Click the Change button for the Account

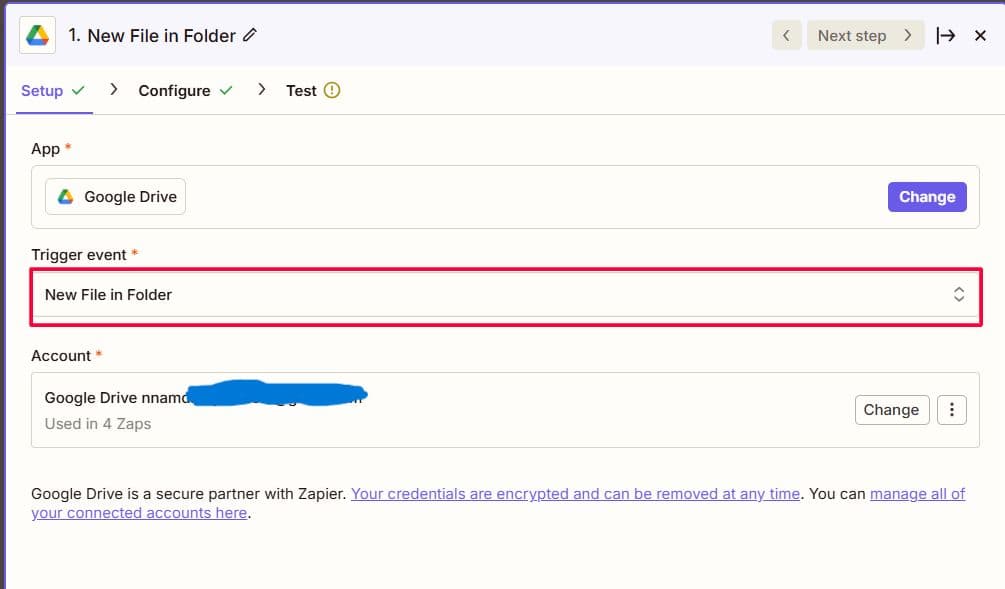pyautogui.click(x=891, y=409)
